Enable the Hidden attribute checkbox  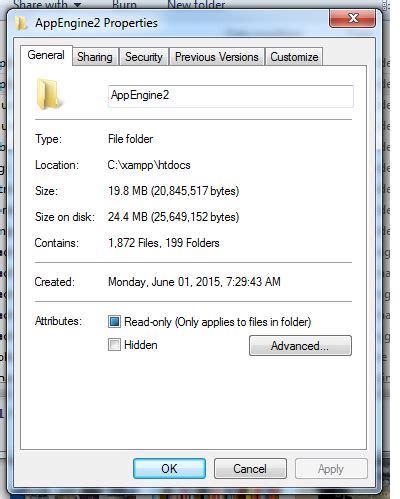pos(114,345)
